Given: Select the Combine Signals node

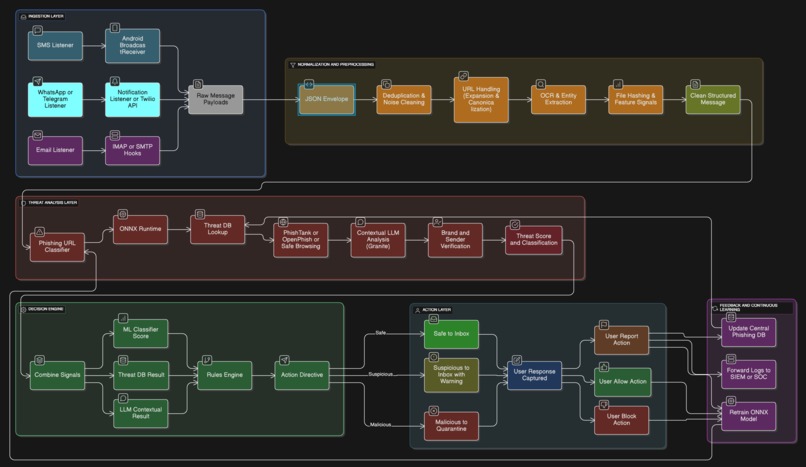Looking at the screenshot, I should point(57,375).
